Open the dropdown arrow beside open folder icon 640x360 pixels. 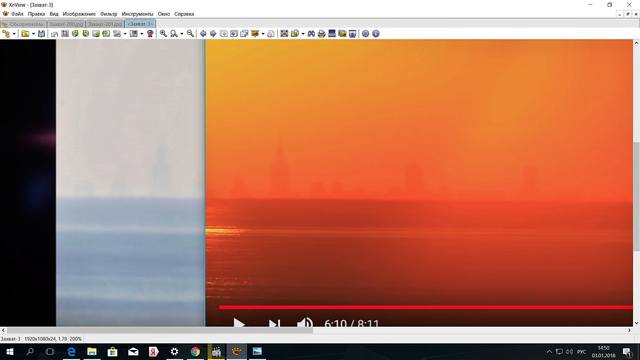pyautogui.click(x=33, y=34)
